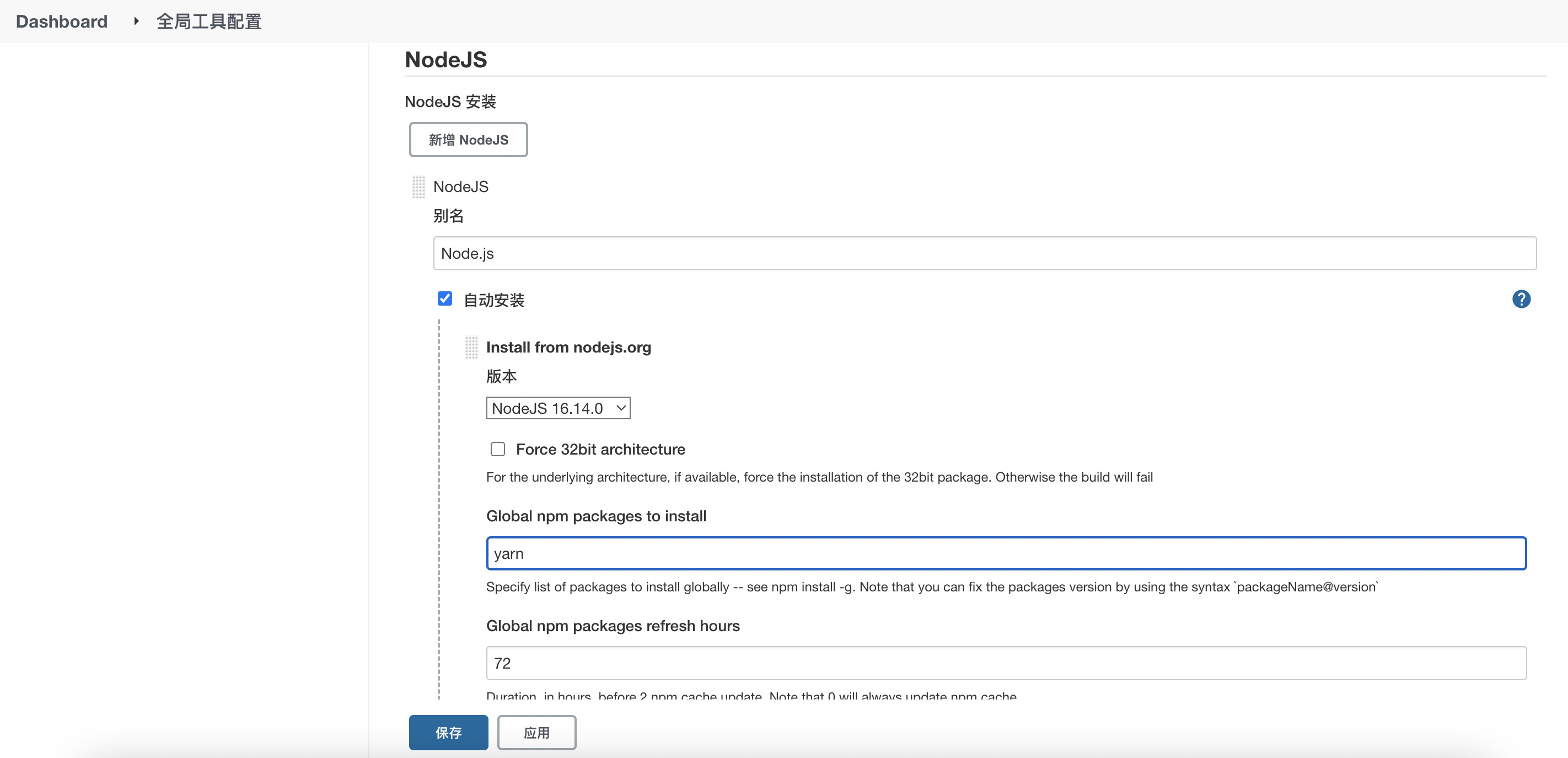Image resolution: width=1568 pixels, height=758 pixels.
Task: Click the NodeJS 安装 label
Action: coord(450,102)
